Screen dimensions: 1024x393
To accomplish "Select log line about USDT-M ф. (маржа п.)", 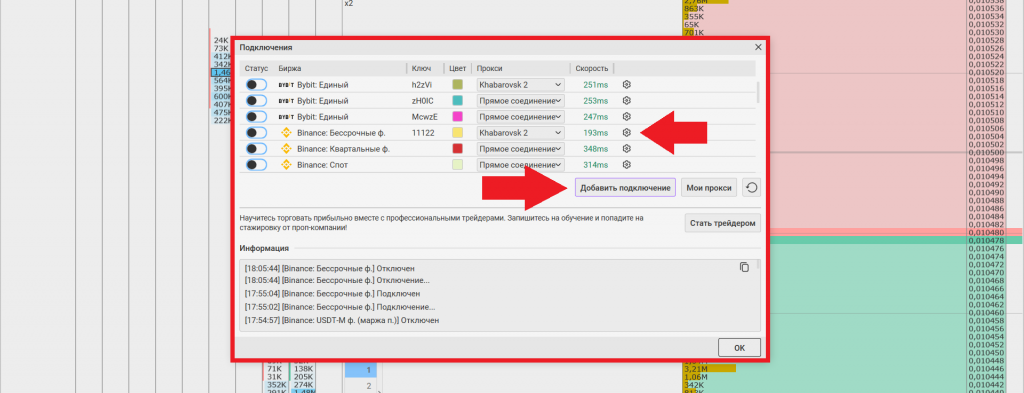I will click(342, 321).
